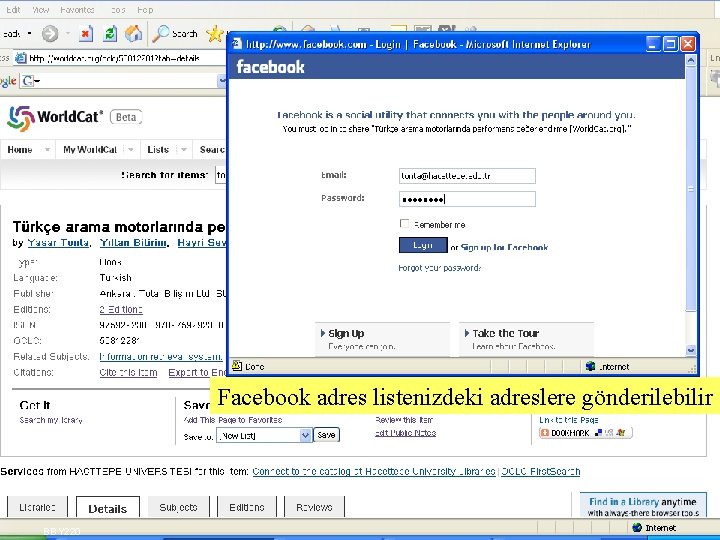Open Hacettepe University Libraries catalog link
720x540 pixels.
pos(374,472)
